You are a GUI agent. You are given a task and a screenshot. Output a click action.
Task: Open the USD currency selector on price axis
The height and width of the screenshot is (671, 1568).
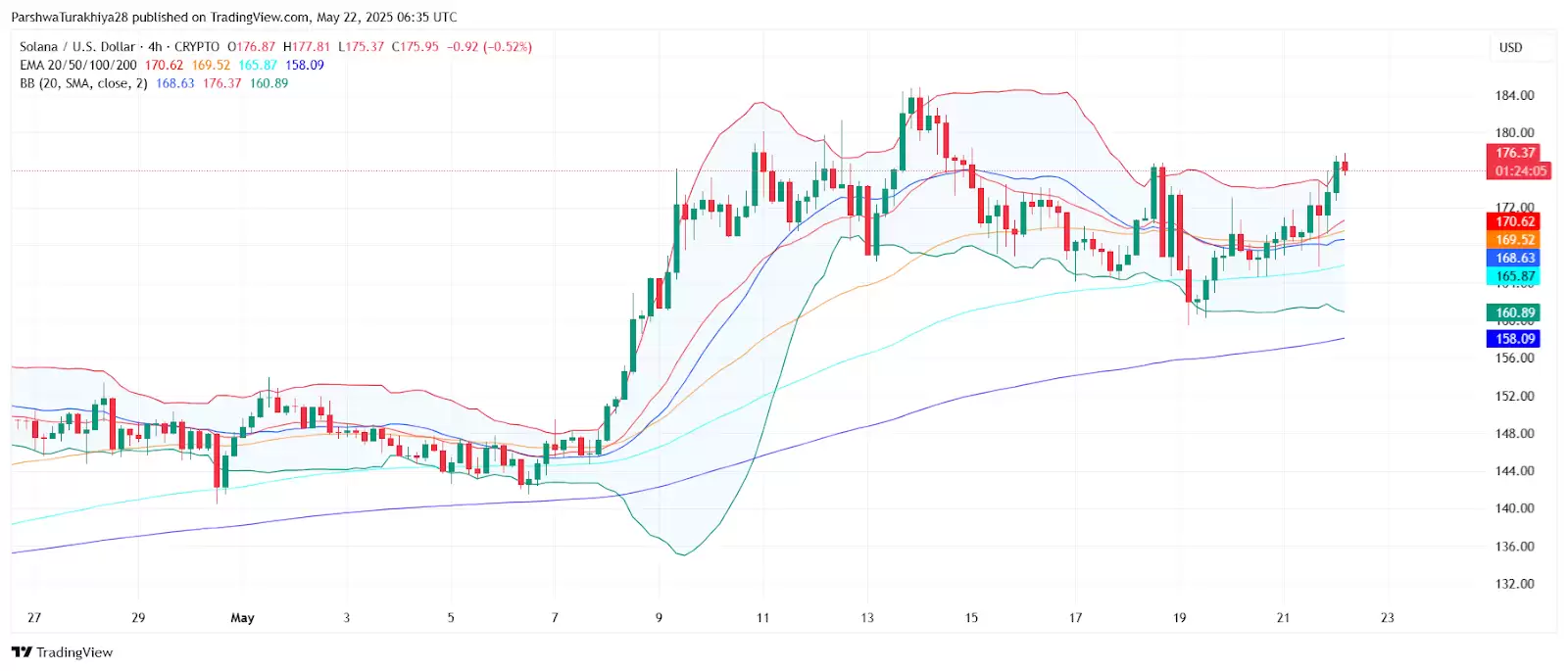[x=1510, y=48]
